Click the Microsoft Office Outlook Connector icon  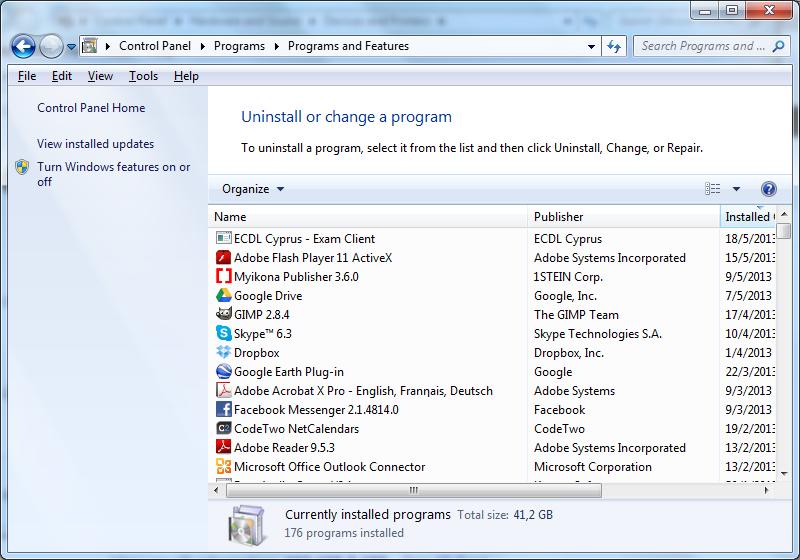[223, 466]
